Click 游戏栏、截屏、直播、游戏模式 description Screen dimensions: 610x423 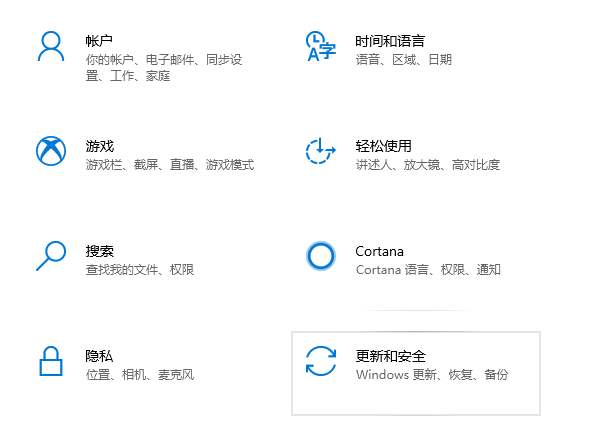(x=170, y=165)
